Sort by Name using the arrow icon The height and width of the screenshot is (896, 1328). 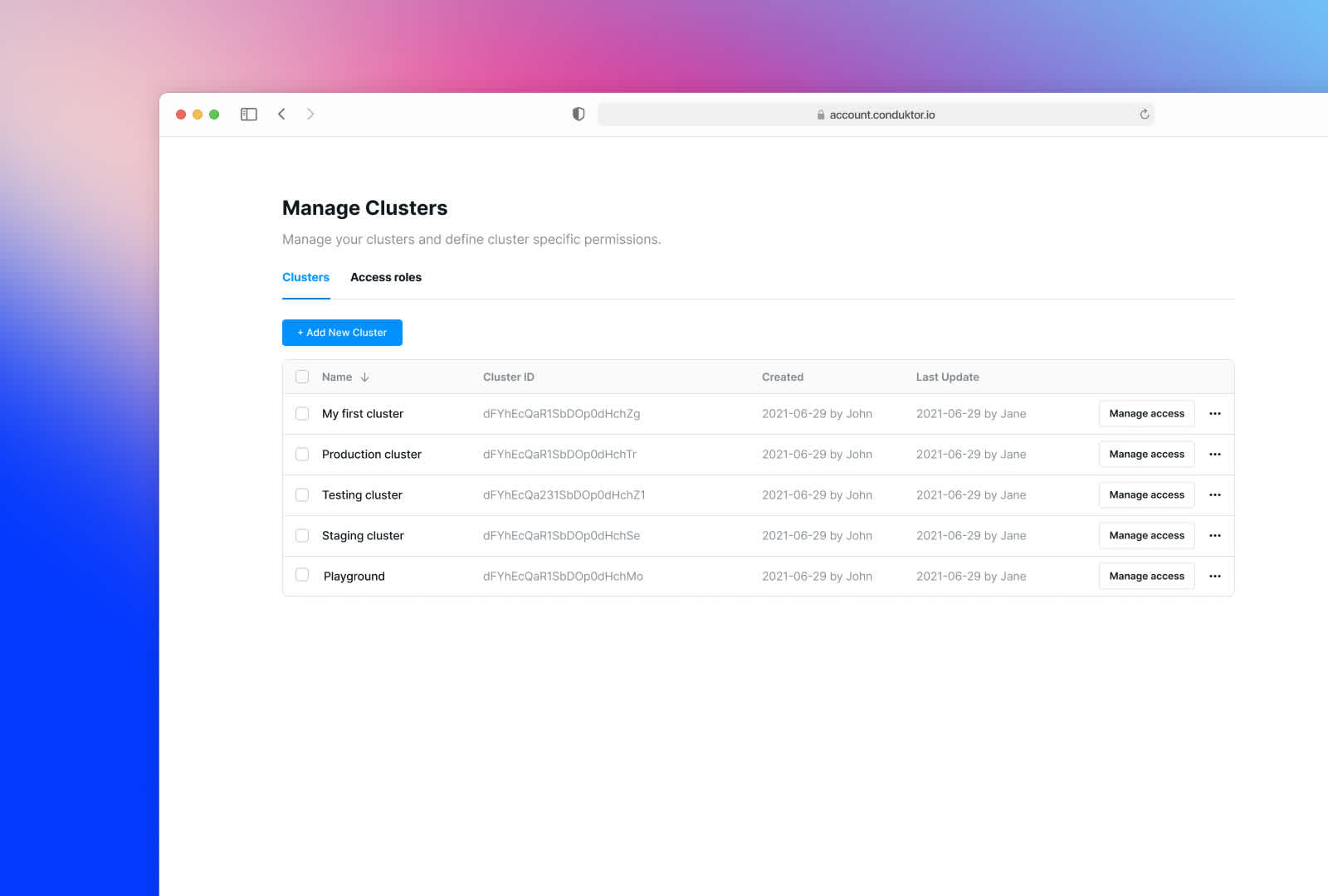click(x=364, y=377)
